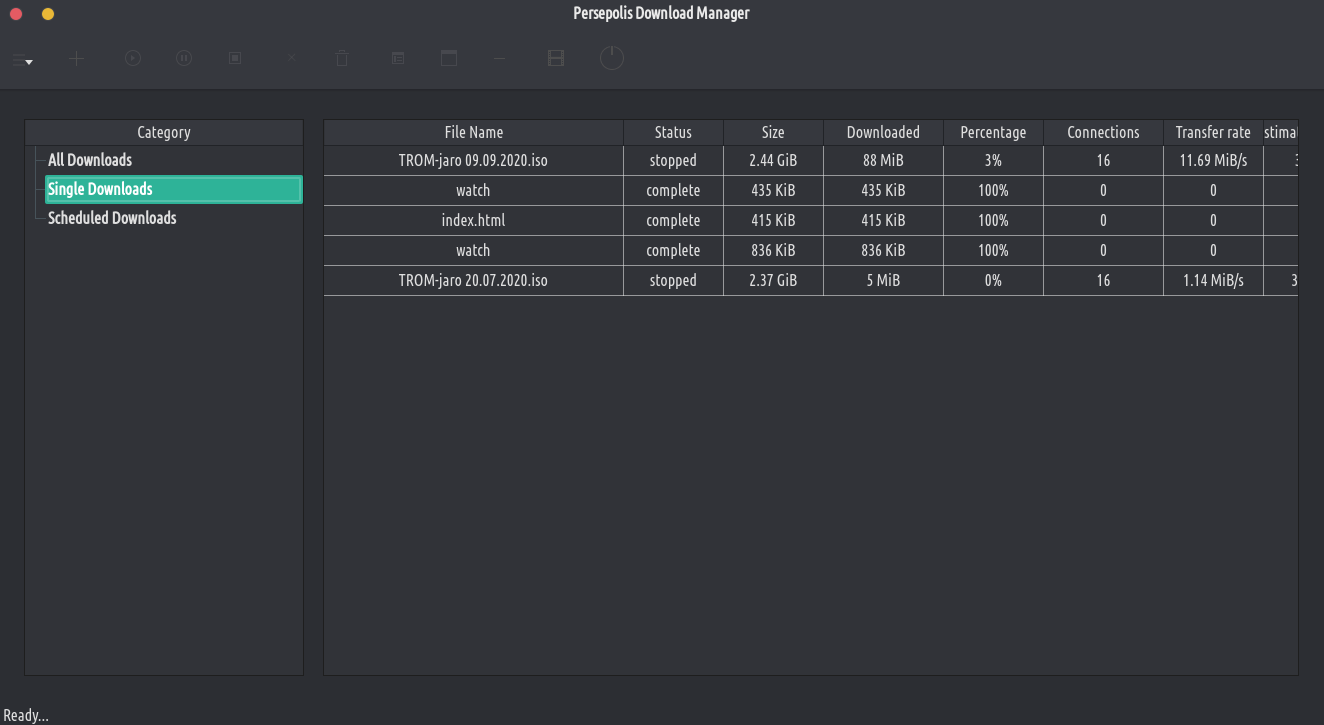Click the resume download play icon
This screenshot has width=1324, height=725.
133,59
